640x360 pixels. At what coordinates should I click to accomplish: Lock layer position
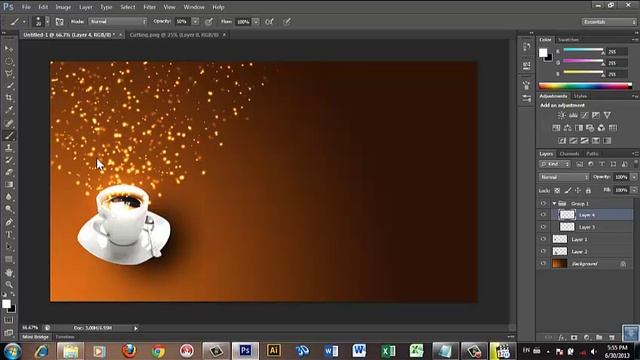(578, 190)
